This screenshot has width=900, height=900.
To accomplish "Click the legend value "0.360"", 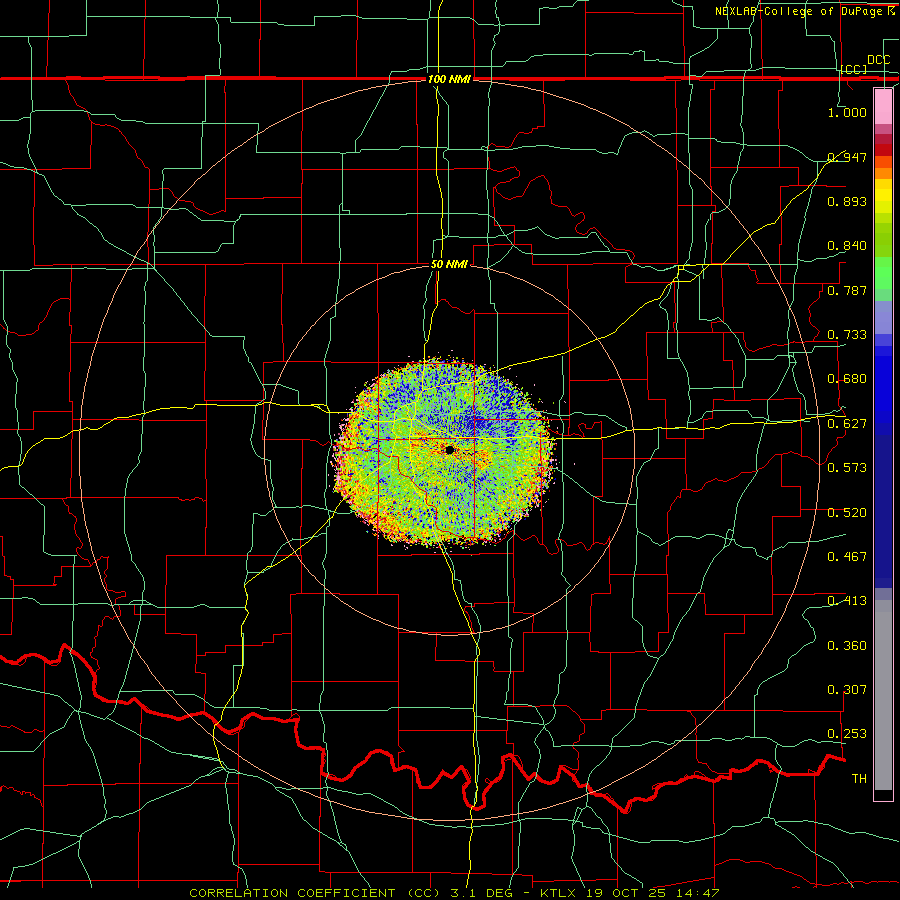I will point(847,645).
